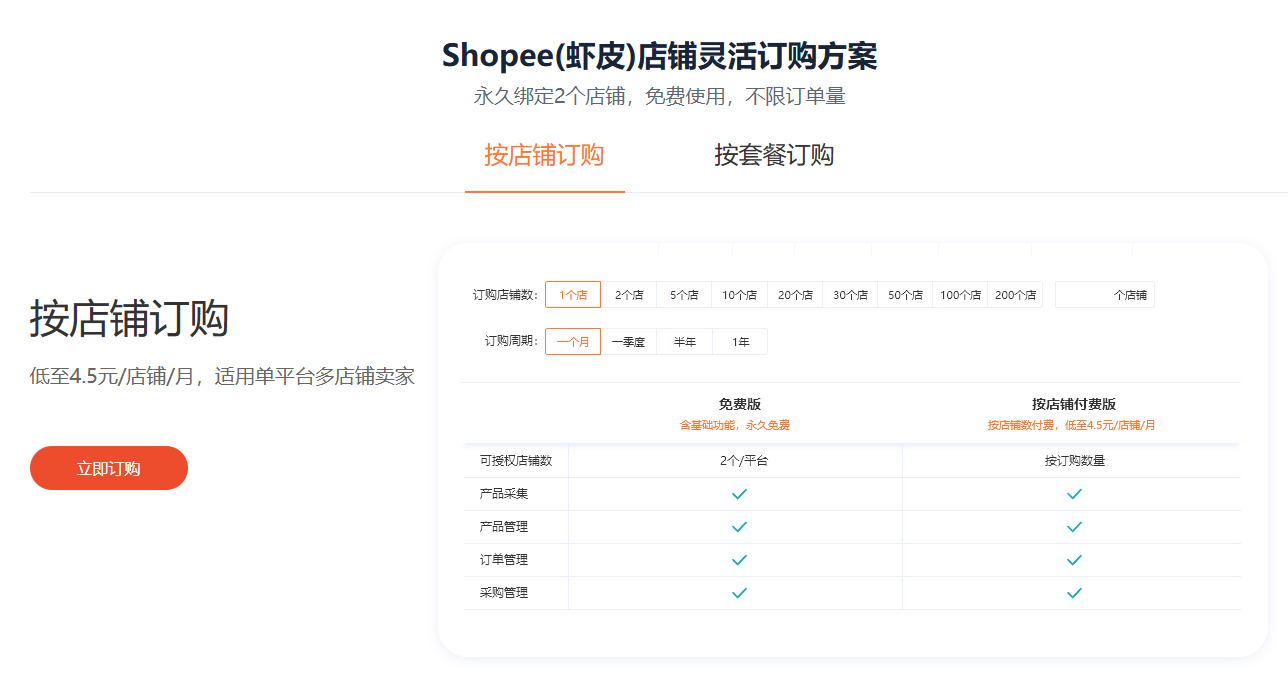The width and height of the screenshot is (1288, 681).
Task: Select the 2个店 store count option
Action: pyautogui.click(x=629, y=295)
